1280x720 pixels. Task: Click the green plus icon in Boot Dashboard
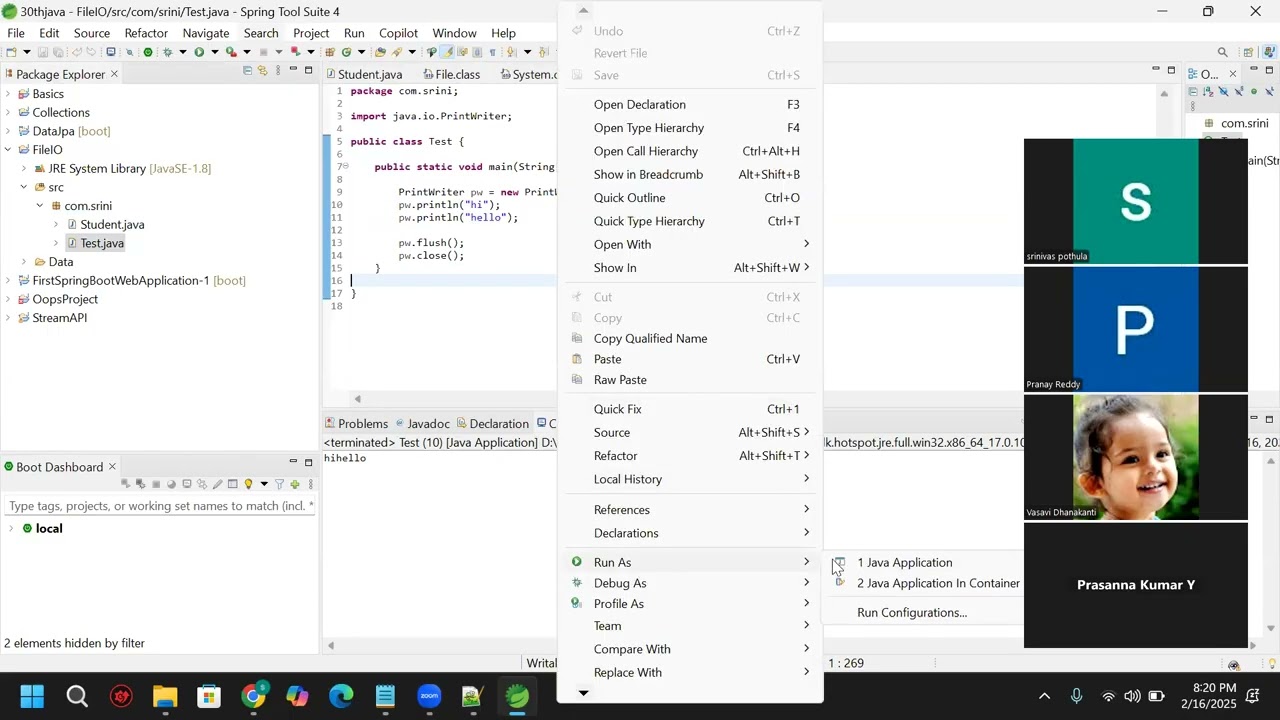pos(295,485)
